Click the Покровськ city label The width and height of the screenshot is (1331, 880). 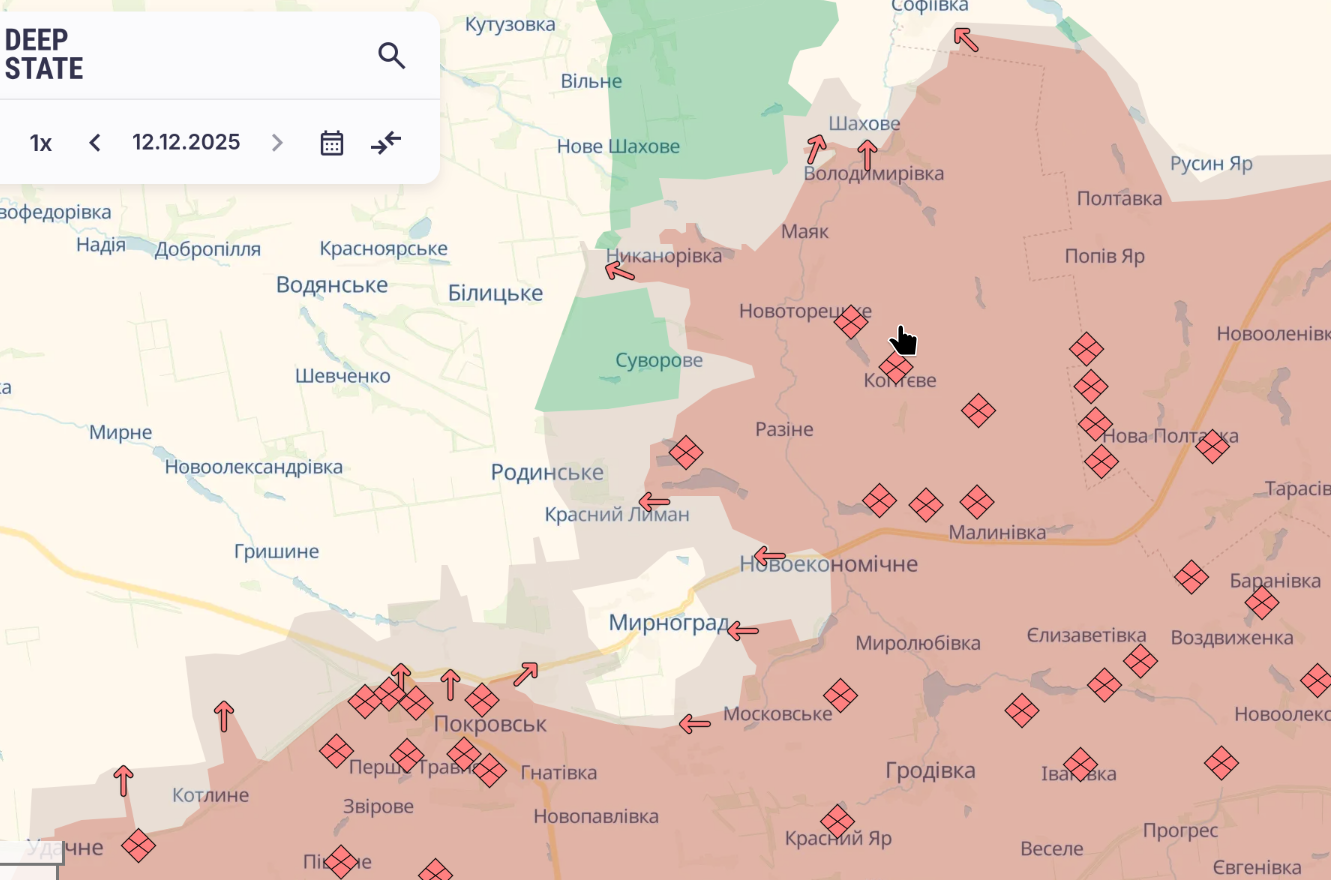490,724
